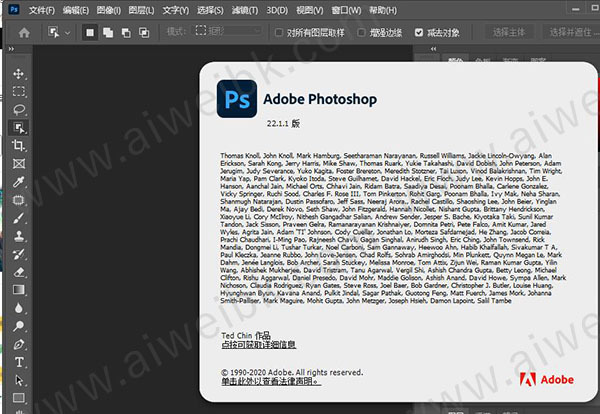
Task: Click the Adobe logo in About dialog
Action: click(546, 379)
